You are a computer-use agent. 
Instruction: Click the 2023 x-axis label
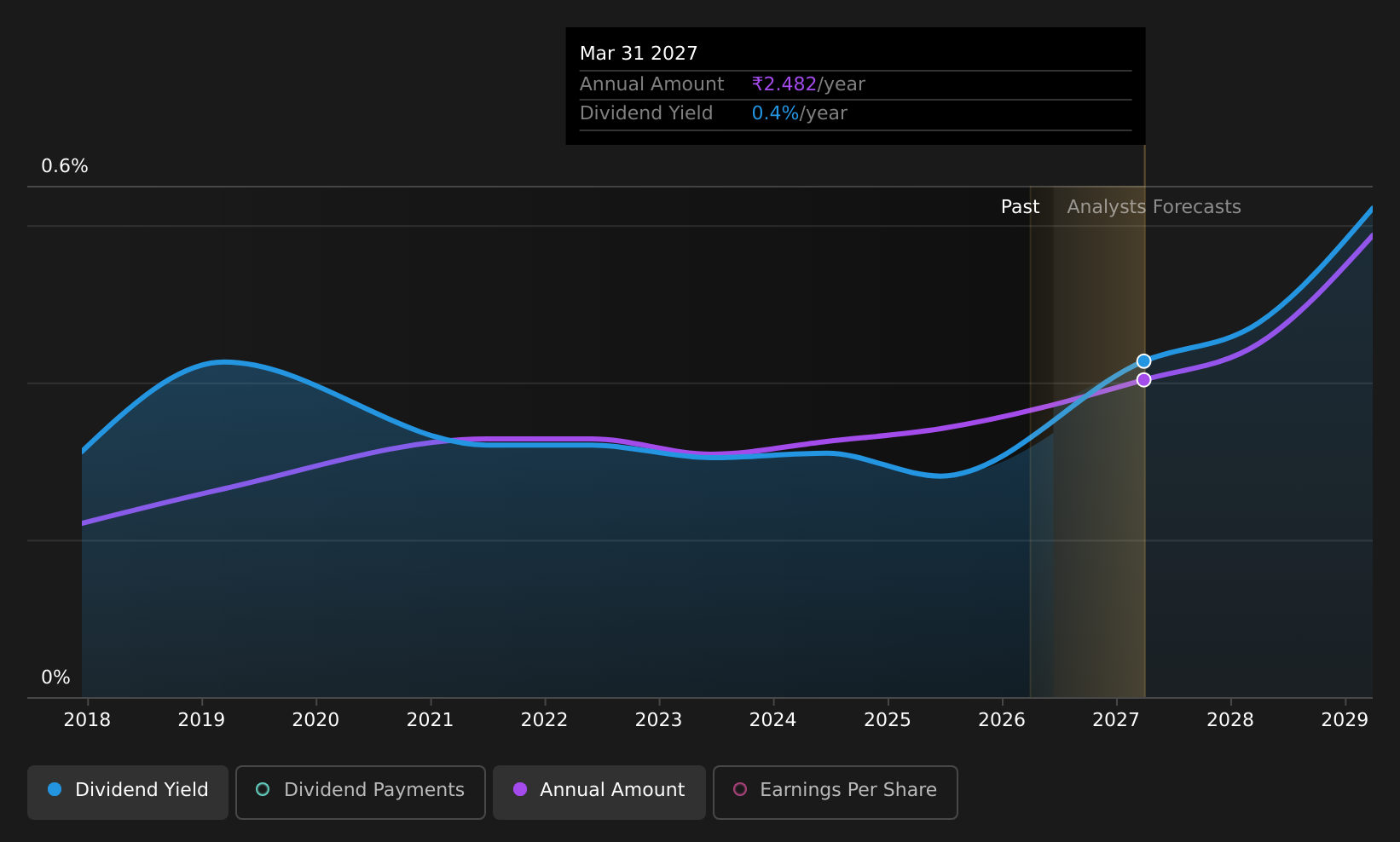(658, 720)
